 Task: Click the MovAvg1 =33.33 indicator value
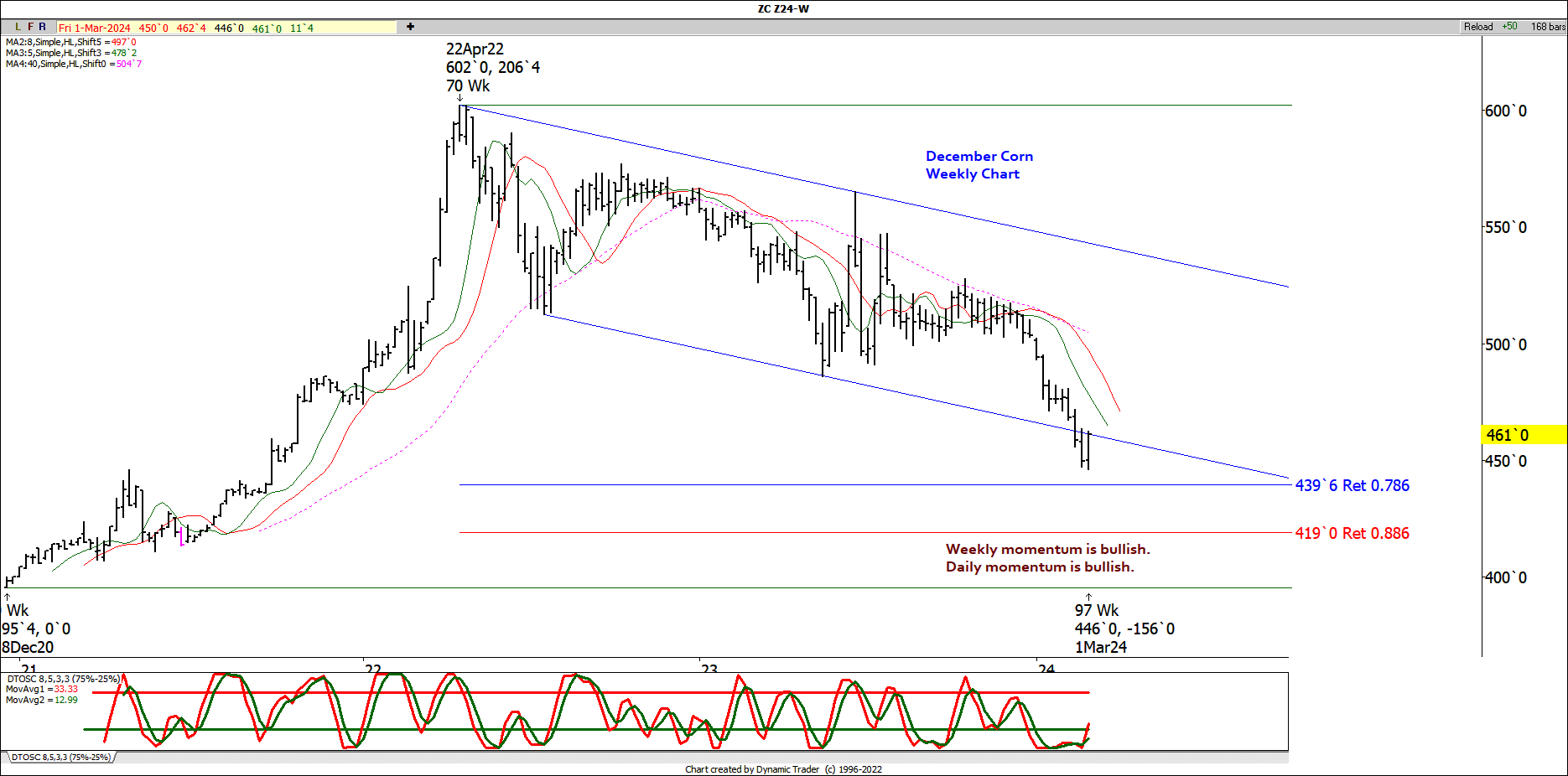(42, 689)
